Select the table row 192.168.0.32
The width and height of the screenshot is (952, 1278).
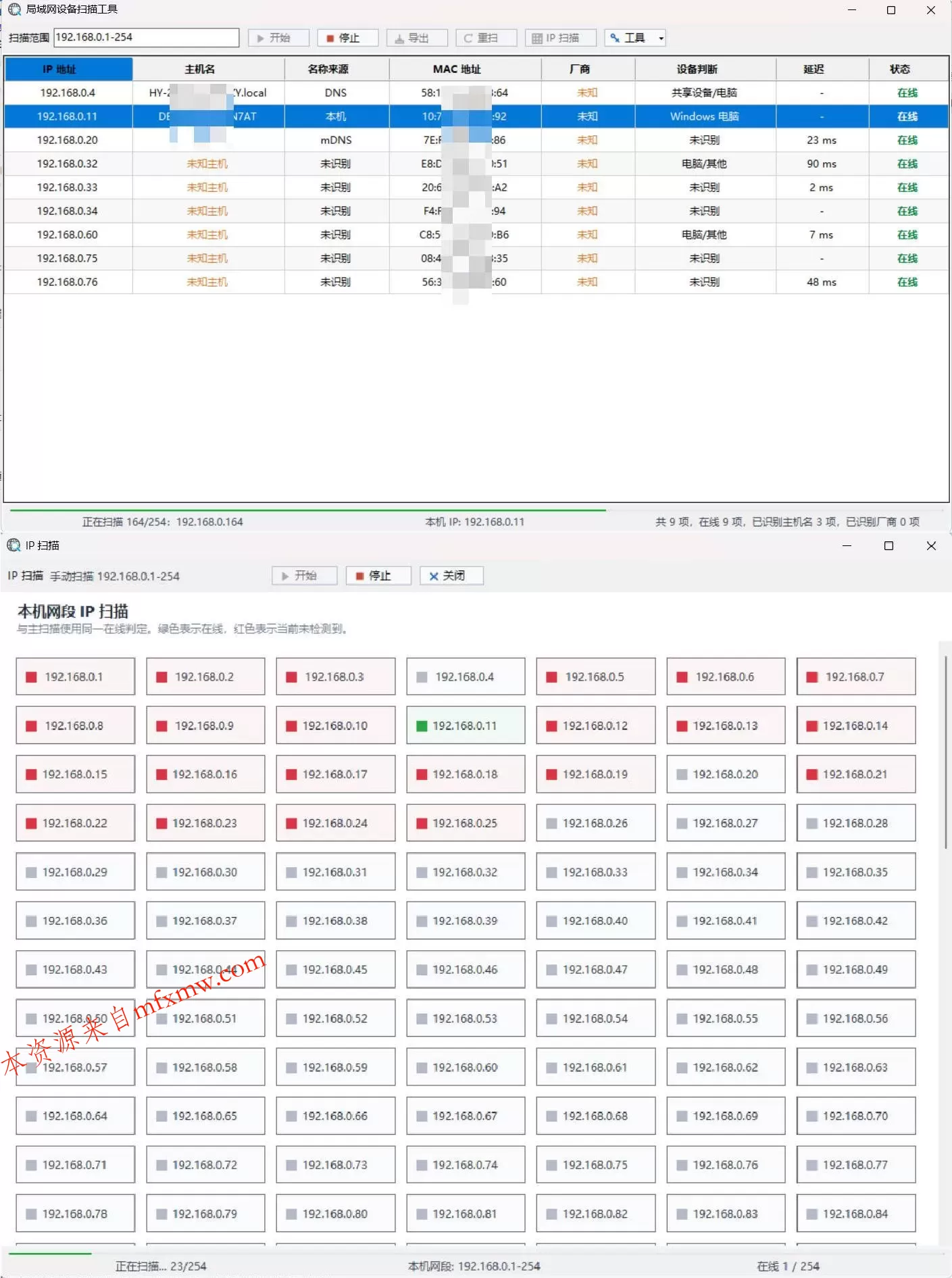(476, 164)
